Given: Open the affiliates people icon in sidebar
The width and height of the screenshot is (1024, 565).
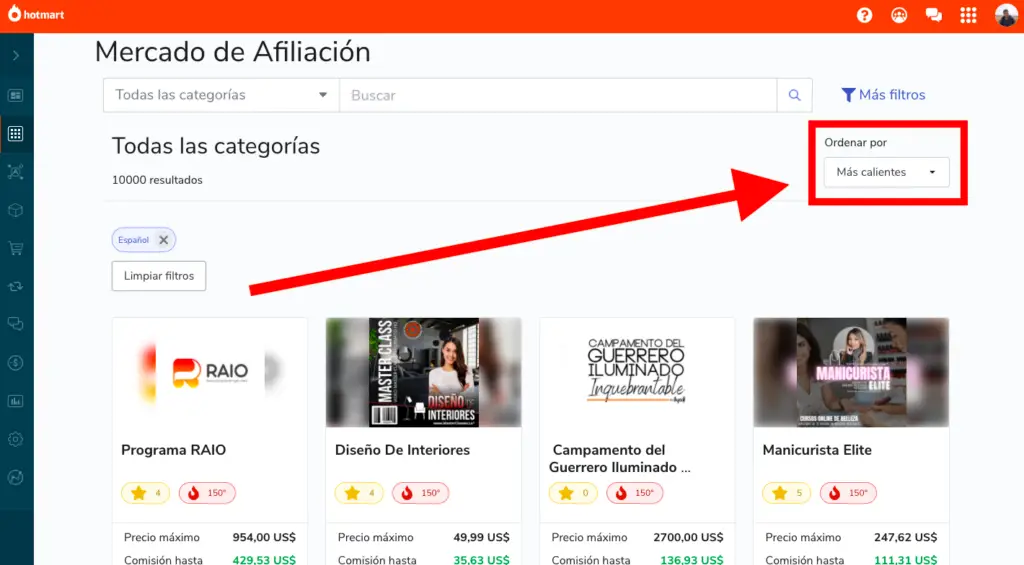Looking at the screenshot, I should tap(16, 172).
